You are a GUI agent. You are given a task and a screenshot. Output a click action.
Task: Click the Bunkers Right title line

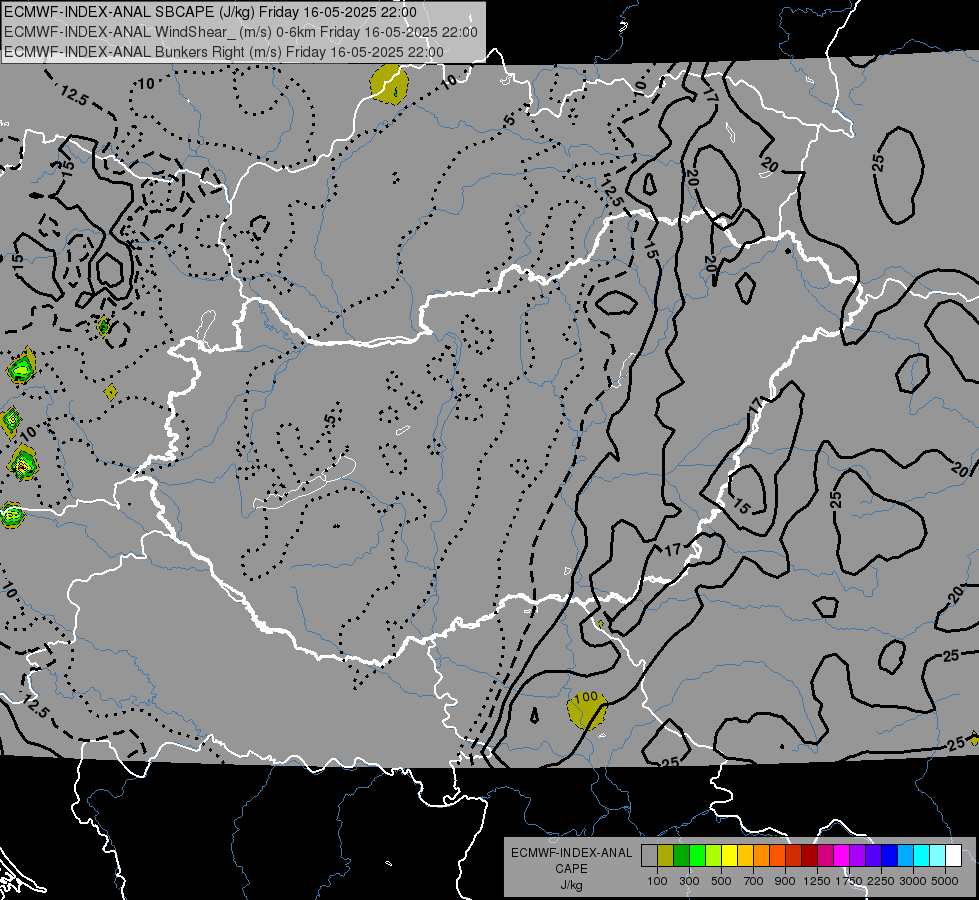coord(224,52)
